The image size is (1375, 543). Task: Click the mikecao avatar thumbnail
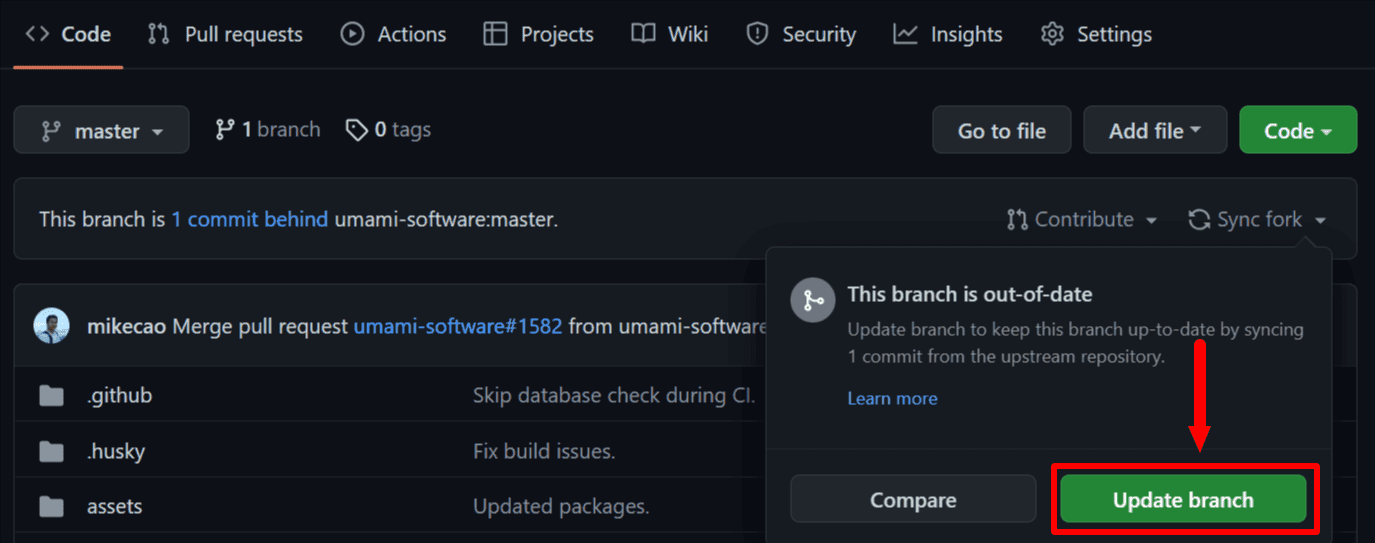coord(51,326)
